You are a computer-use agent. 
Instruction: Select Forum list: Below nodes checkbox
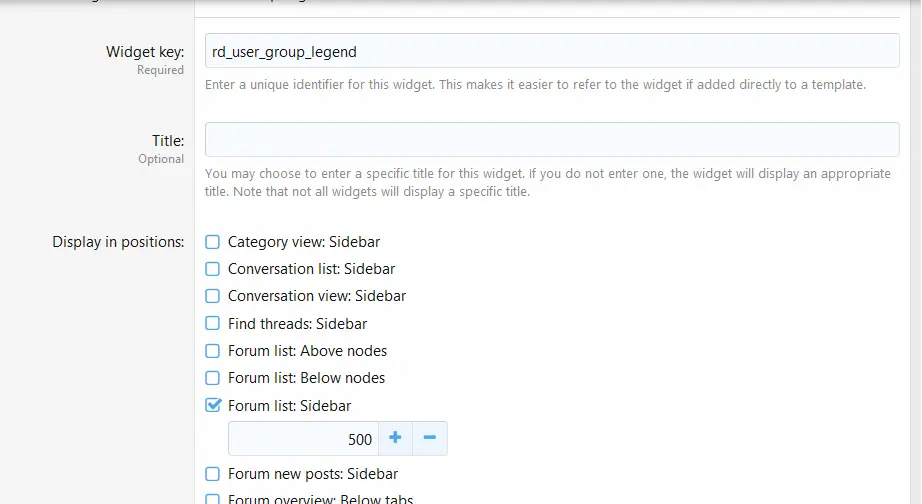(x=212, y=378)
